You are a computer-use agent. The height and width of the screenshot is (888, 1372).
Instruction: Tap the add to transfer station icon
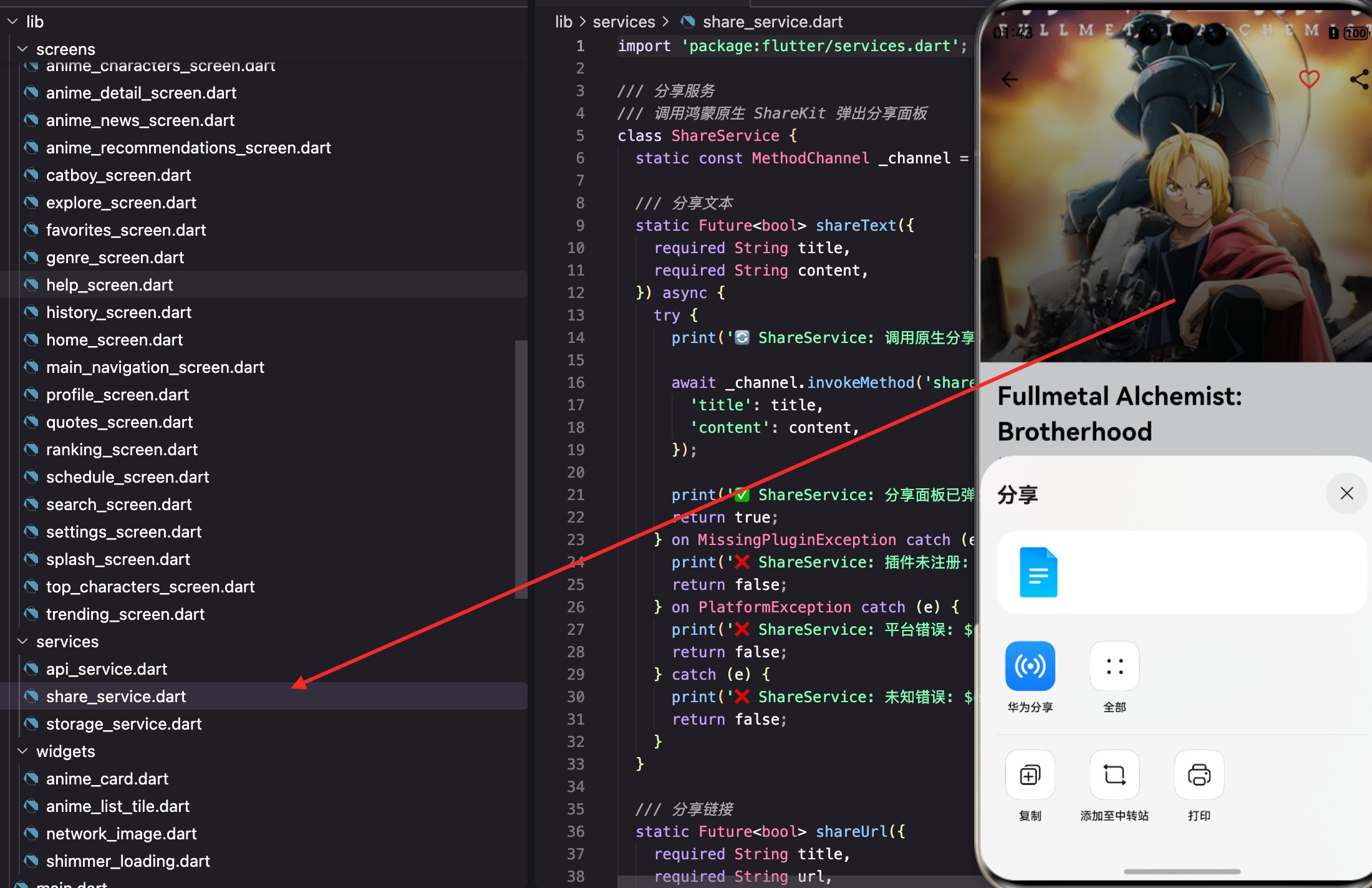[1114, 775]
